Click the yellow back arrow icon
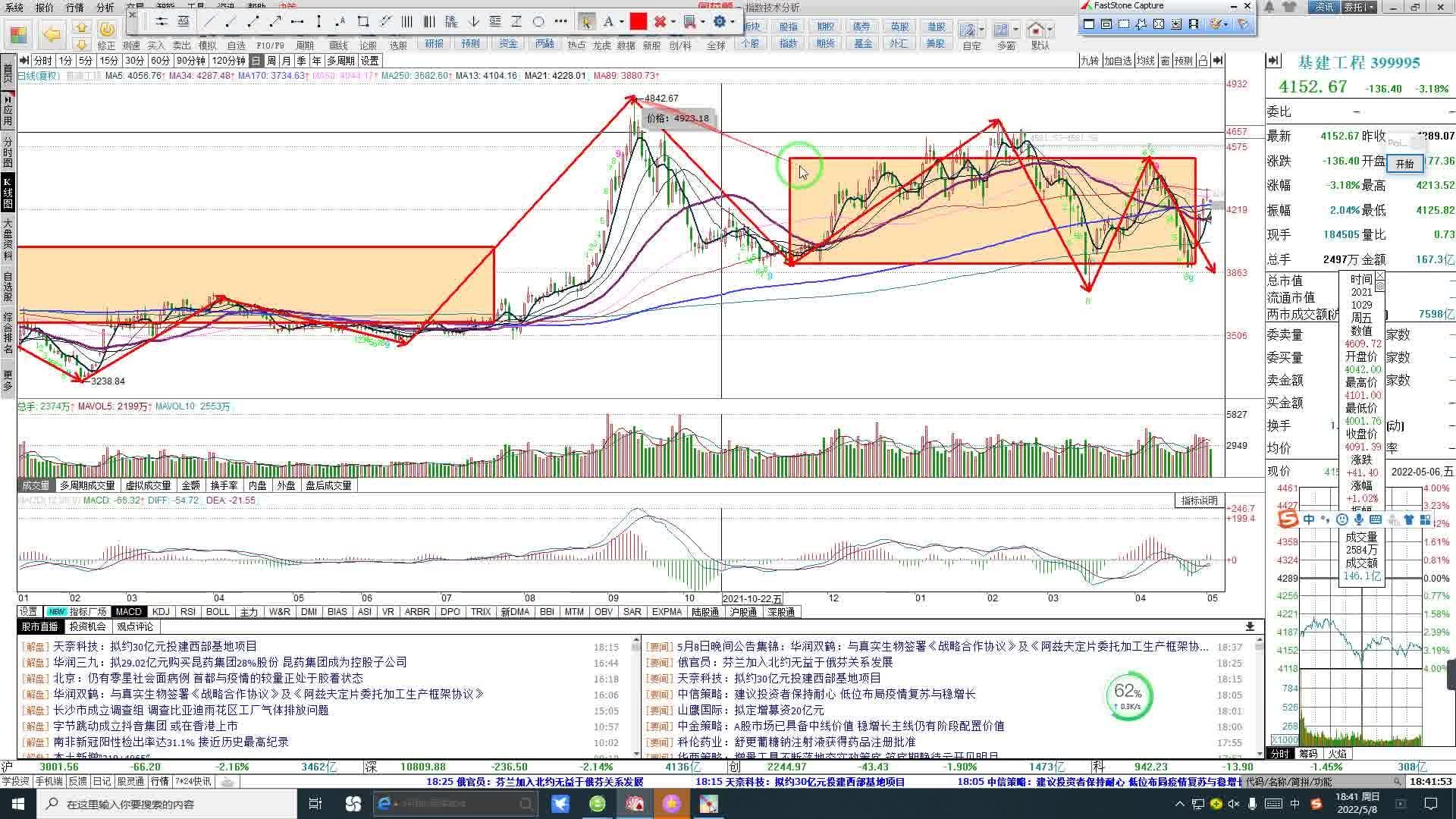The width and height of the screenshot is (1456, 819). click(52, 34)
